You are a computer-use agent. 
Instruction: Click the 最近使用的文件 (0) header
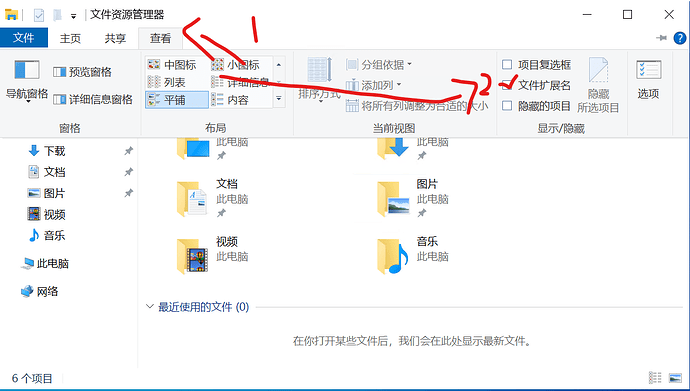pos(204,307)
